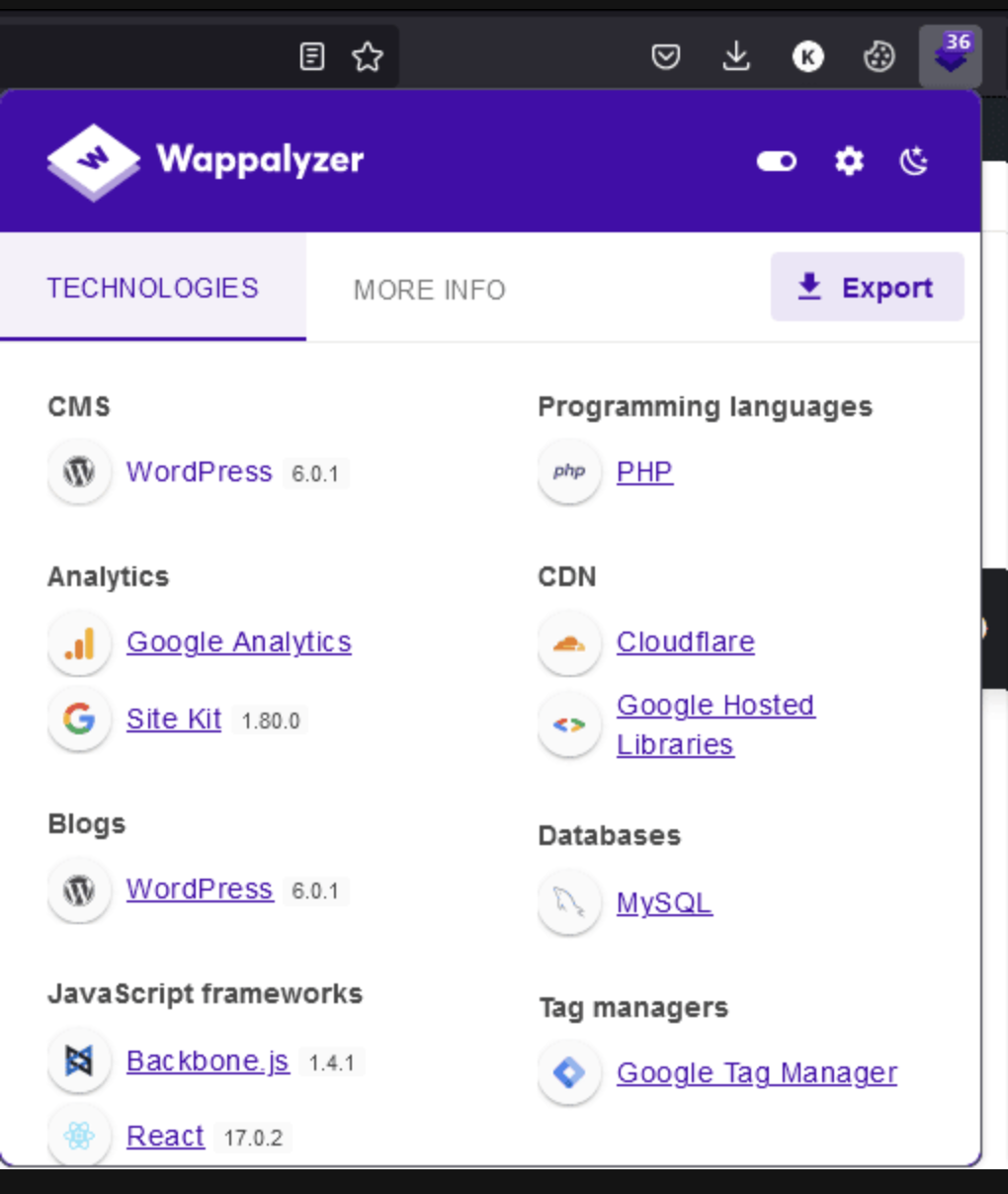Click the 6.0.1 version badge under Blogs
The width and height of the screenshot is (1008, 1194).
315,891
